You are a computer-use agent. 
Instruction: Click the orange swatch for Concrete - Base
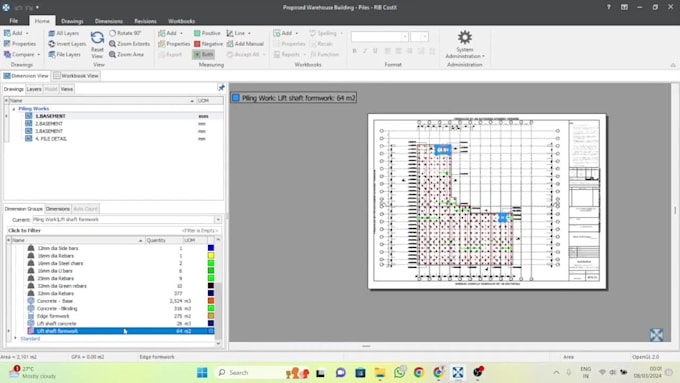point(211,301)
